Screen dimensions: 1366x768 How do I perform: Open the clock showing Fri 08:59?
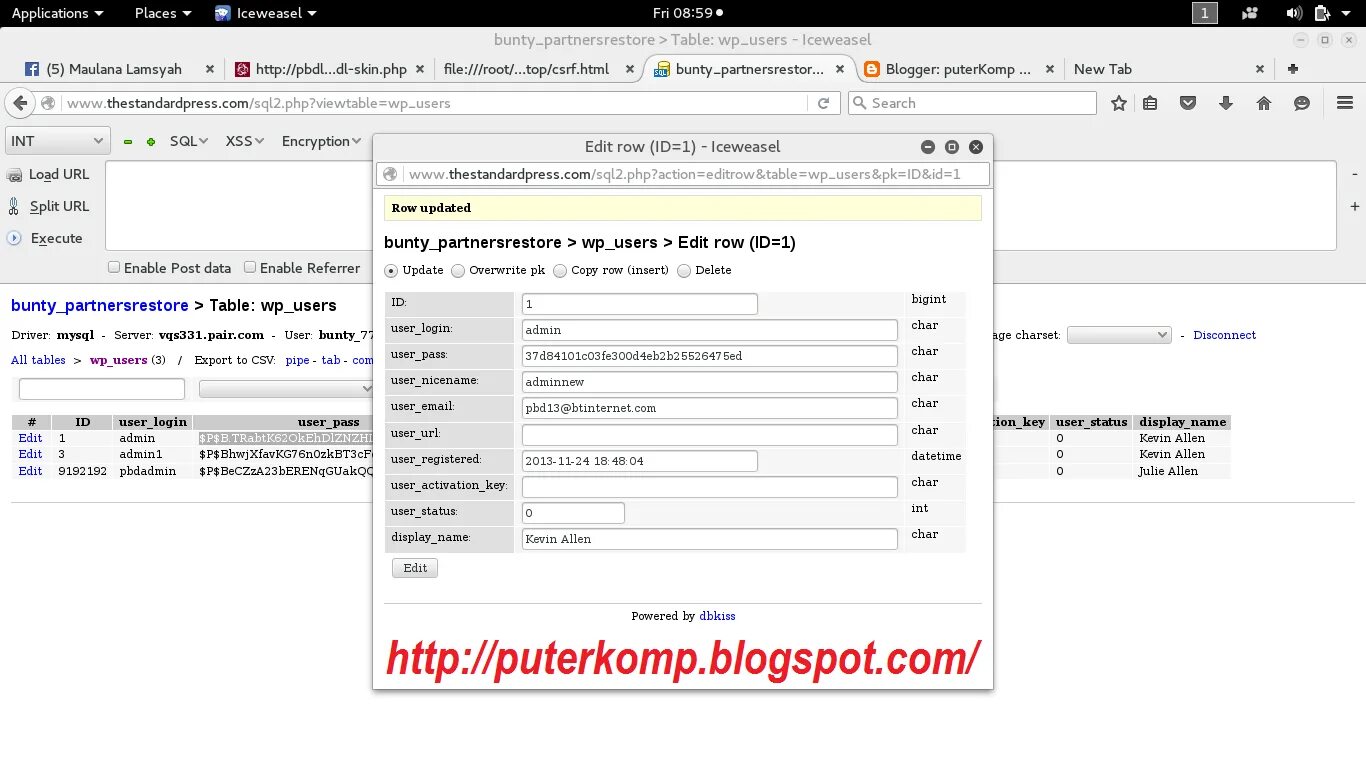tap(687, 13)
